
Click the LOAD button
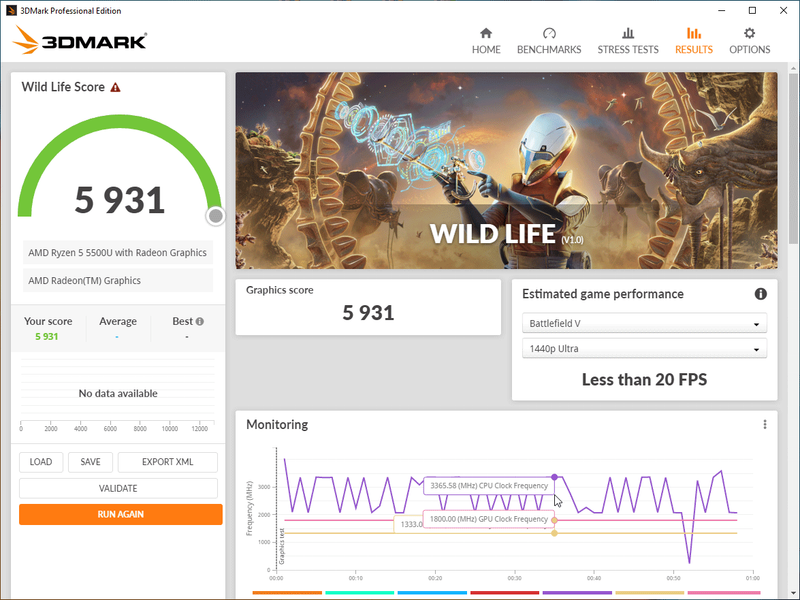pos(41,462)
